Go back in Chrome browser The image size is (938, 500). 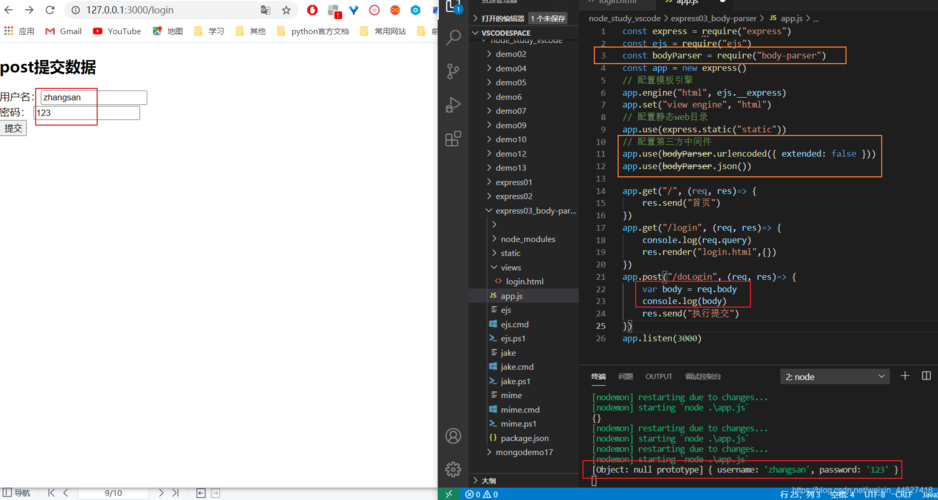(x=9, y=10)
